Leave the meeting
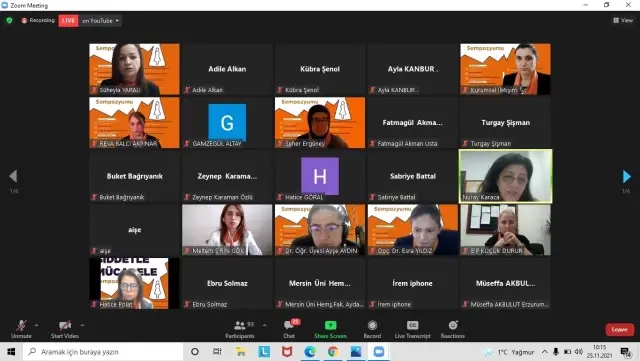The image size is (640, 361). [620, 330]
